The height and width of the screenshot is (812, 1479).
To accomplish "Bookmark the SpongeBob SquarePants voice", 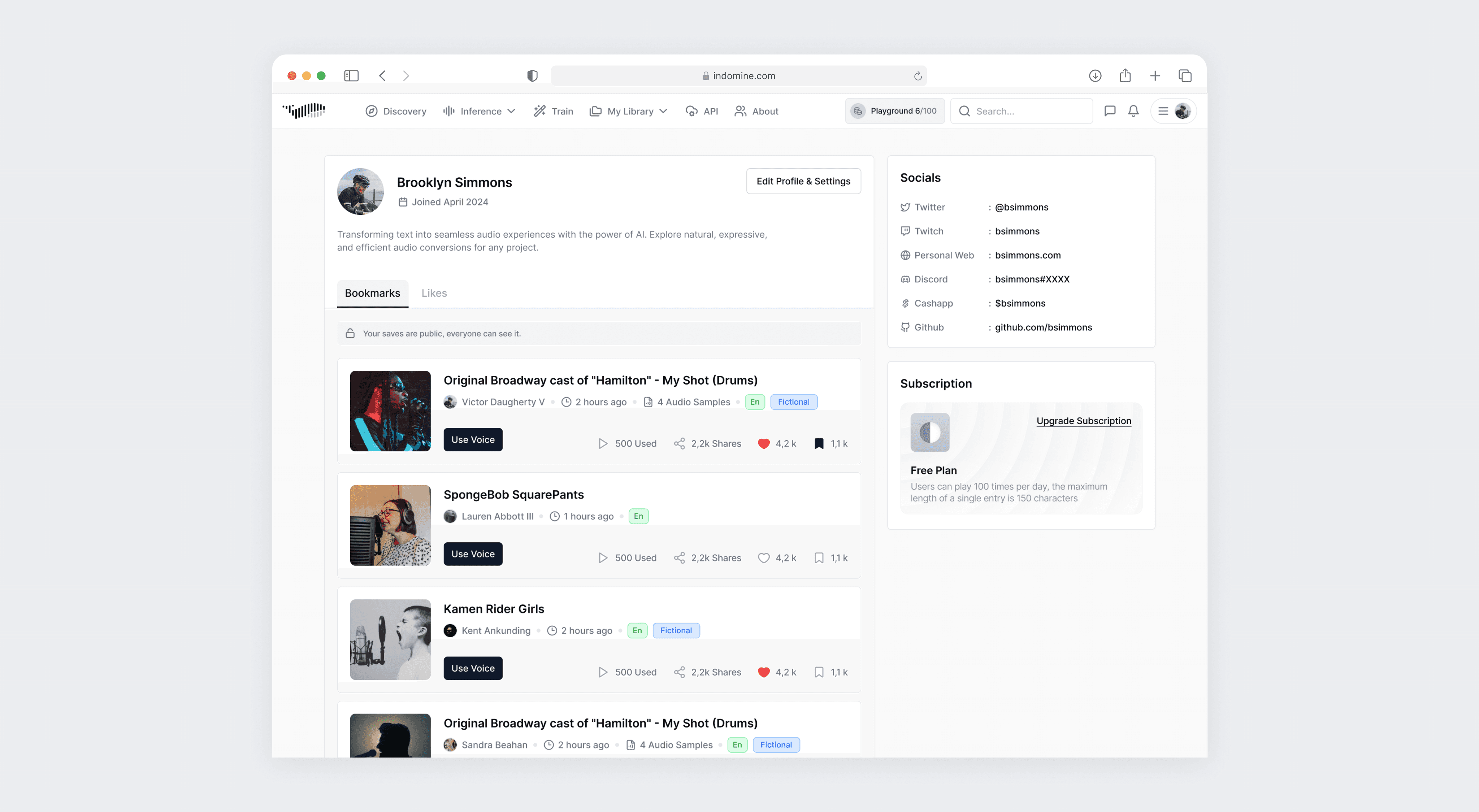I will pos(819,557).
